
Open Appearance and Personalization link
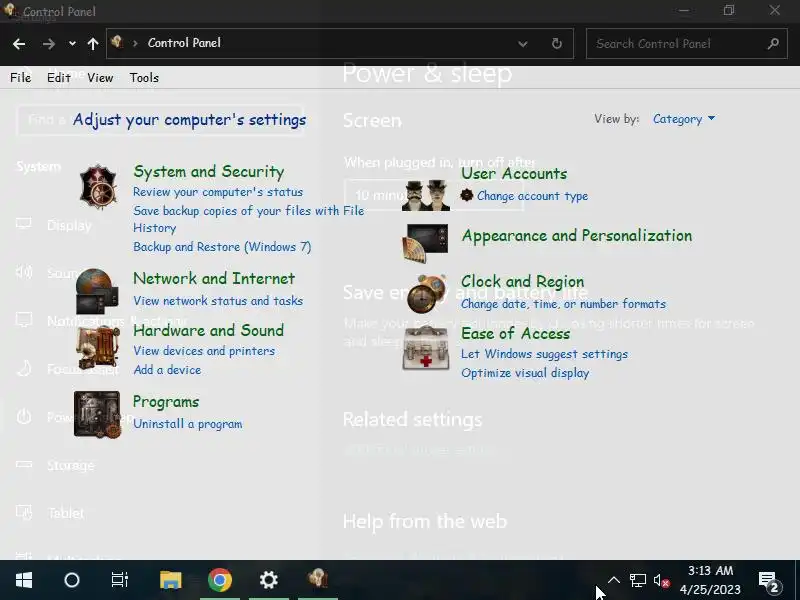point(577,236)
